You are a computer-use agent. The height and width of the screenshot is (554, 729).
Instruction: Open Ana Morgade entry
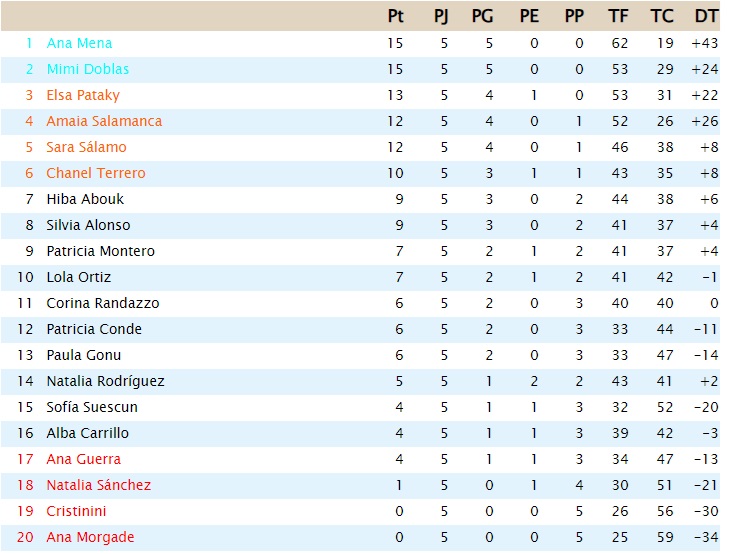pos(90,538)
